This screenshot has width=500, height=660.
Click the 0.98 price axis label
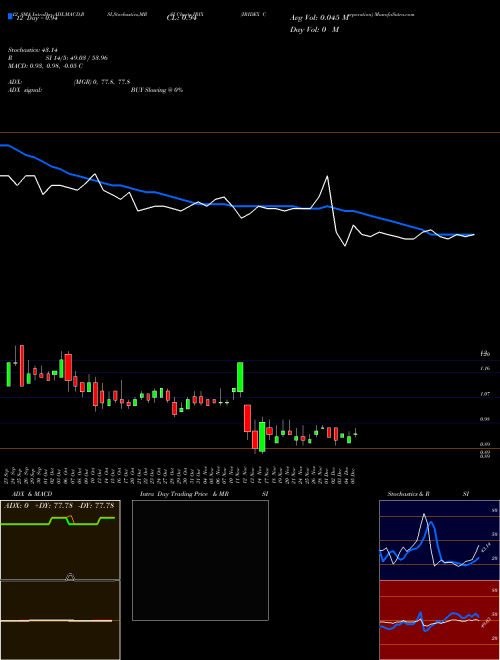tap(484, 419)
